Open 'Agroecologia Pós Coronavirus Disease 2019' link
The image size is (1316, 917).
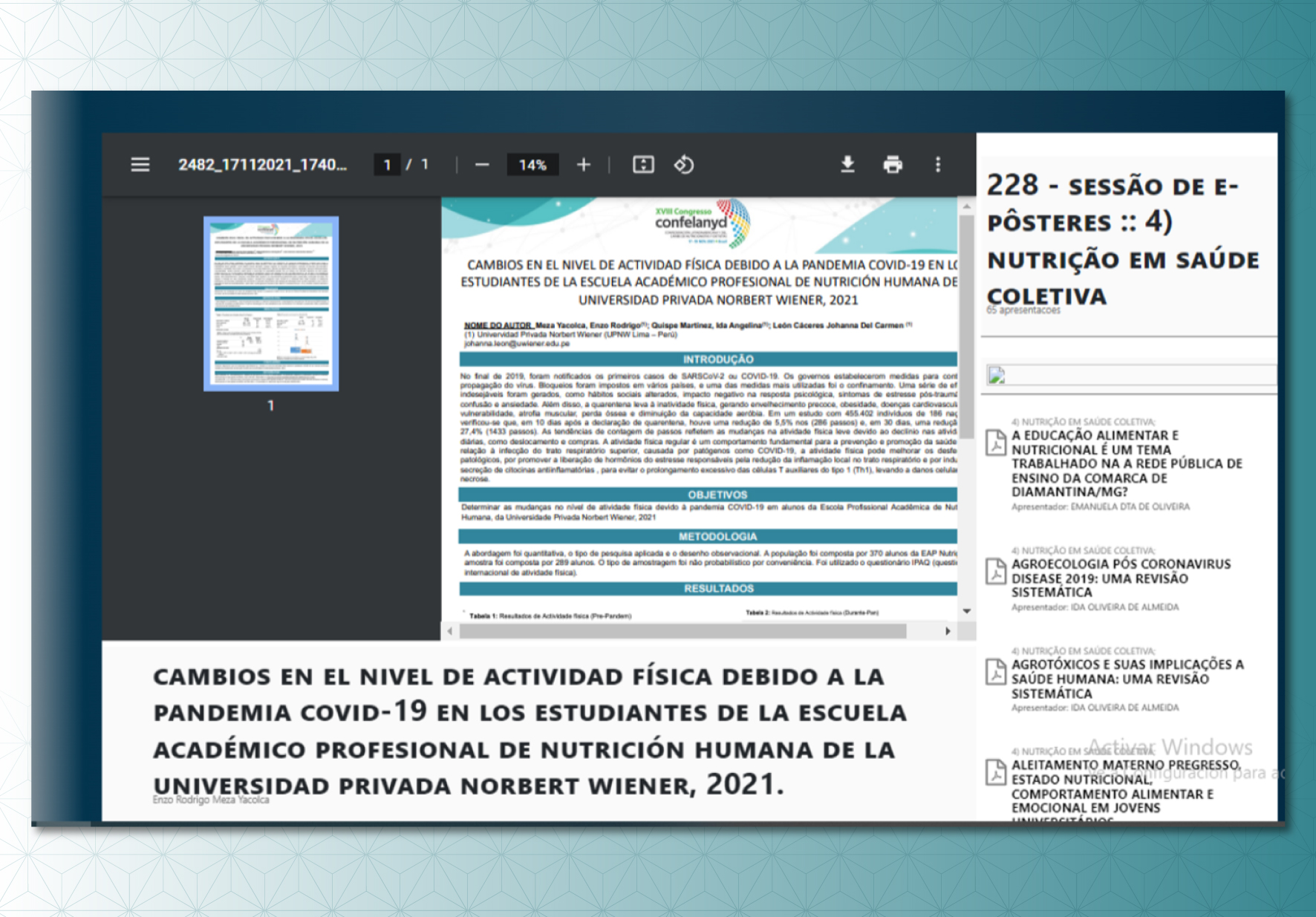click(x=1121, y=578)
